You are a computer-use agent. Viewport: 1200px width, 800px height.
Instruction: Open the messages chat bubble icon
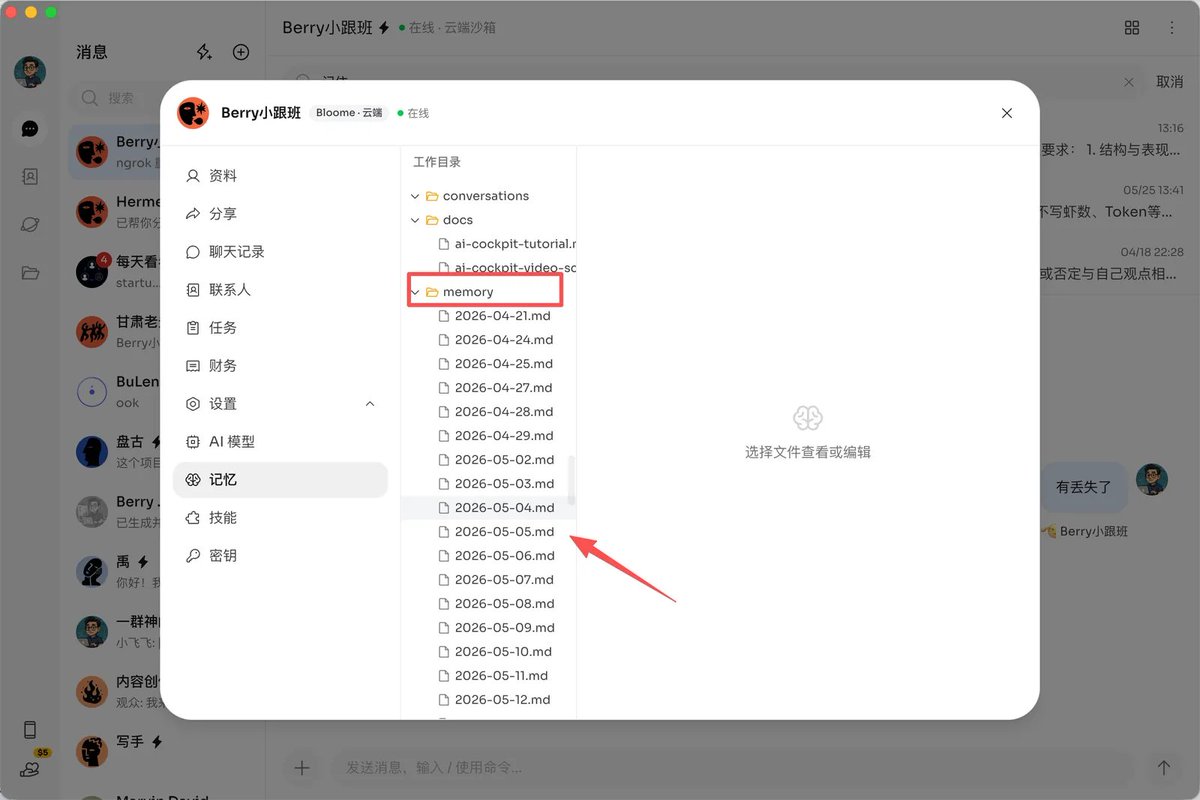pyautogui.click(x=30, y=128)
